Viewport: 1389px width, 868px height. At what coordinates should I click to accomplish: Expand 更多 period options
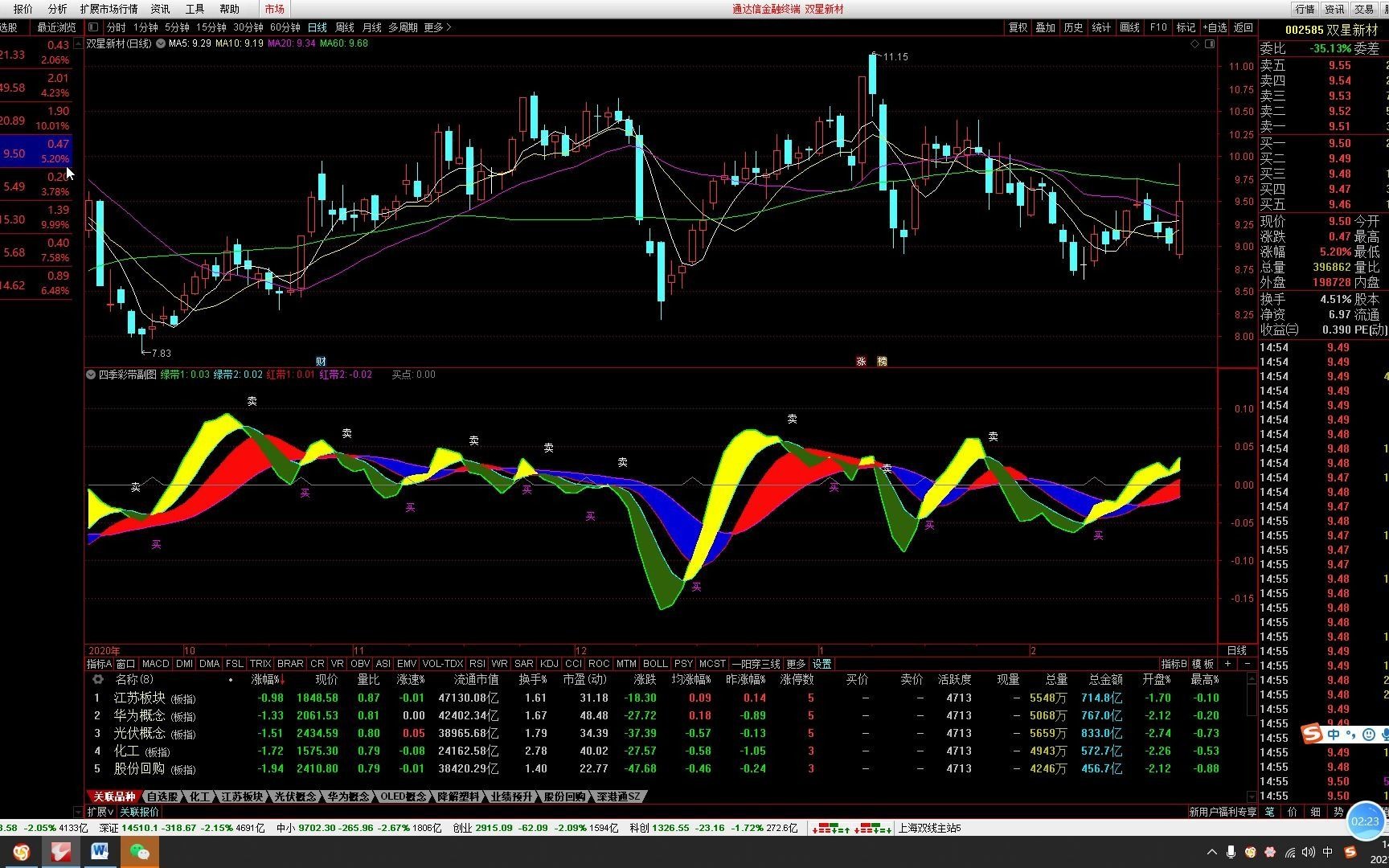click(437, 27)
